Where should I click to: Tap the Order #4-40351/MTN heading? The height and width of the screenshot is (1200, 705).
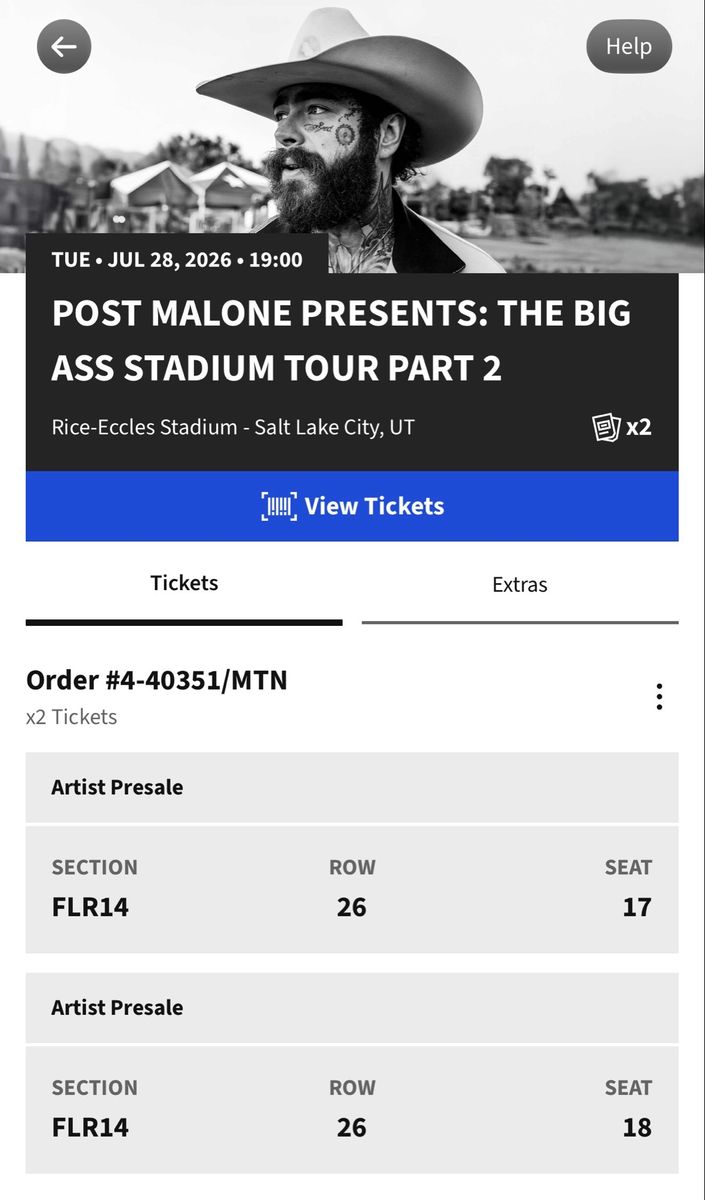[x=157, y=680]
